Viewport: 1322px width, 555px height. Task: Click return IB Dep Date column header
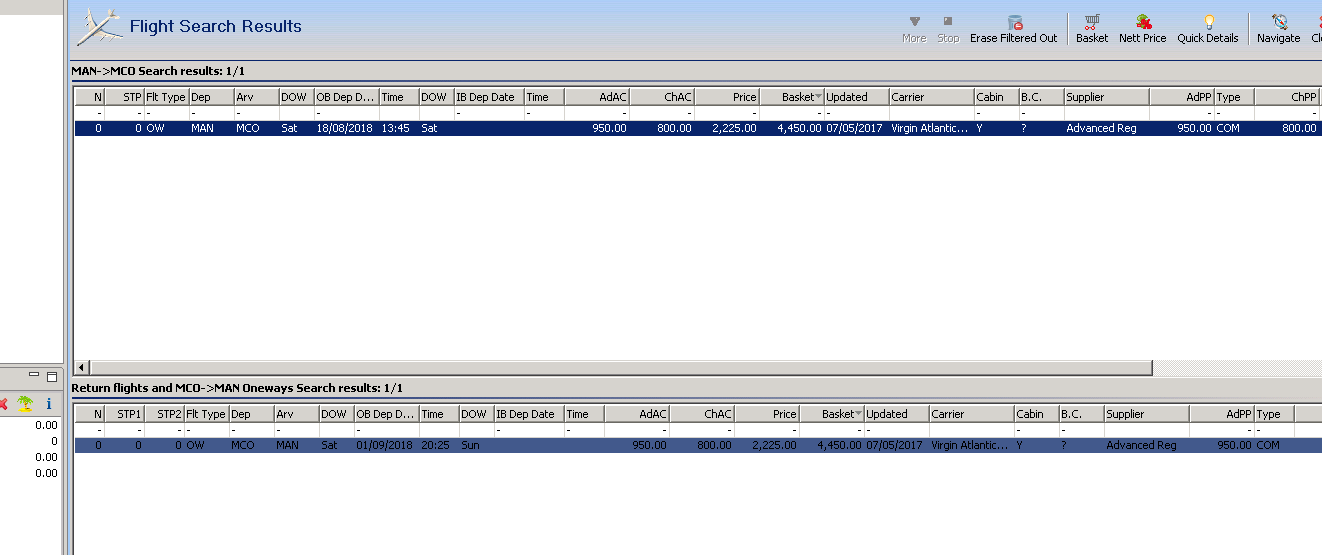click(x=528, y=414)
